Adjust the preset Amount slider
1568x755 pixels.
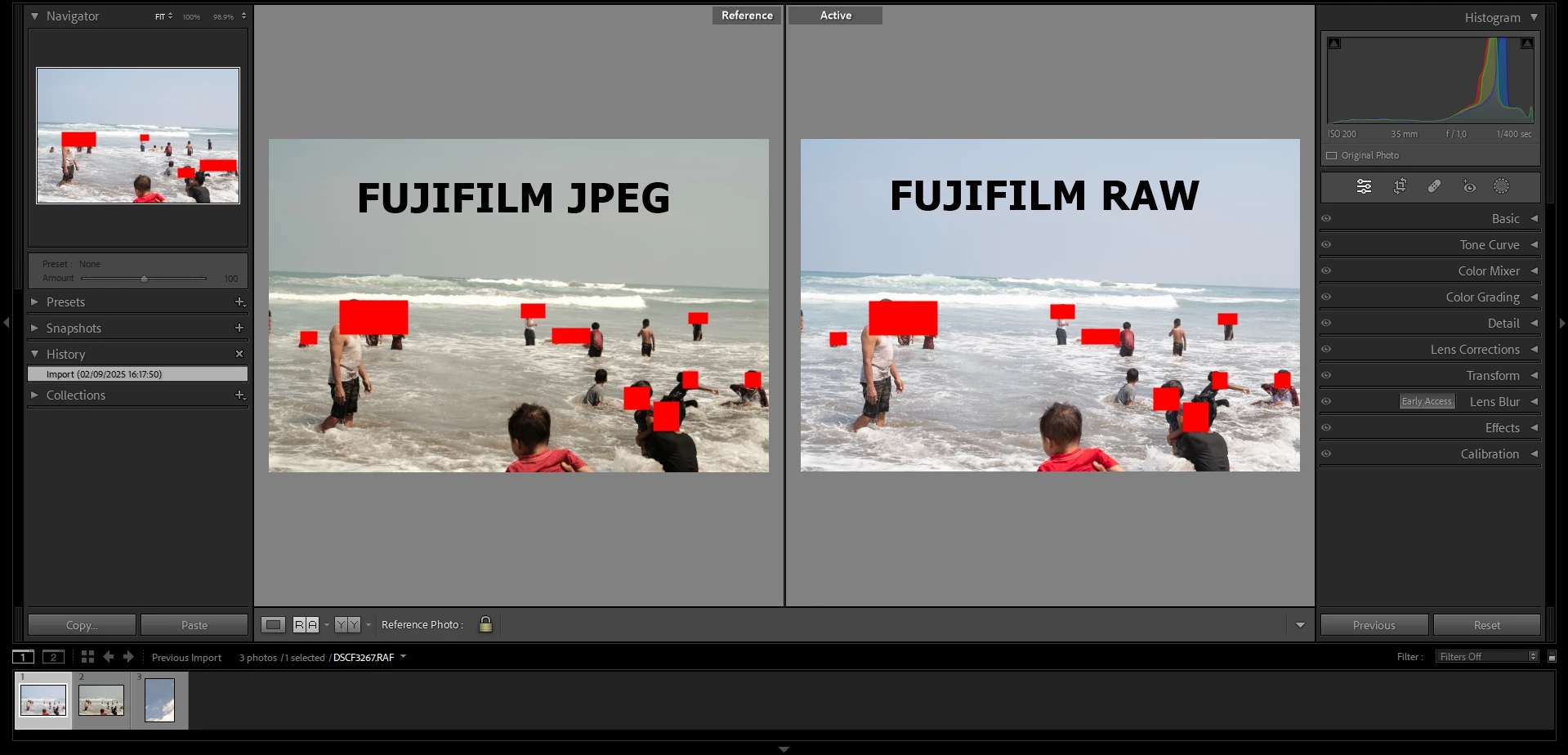coord(144,279)
